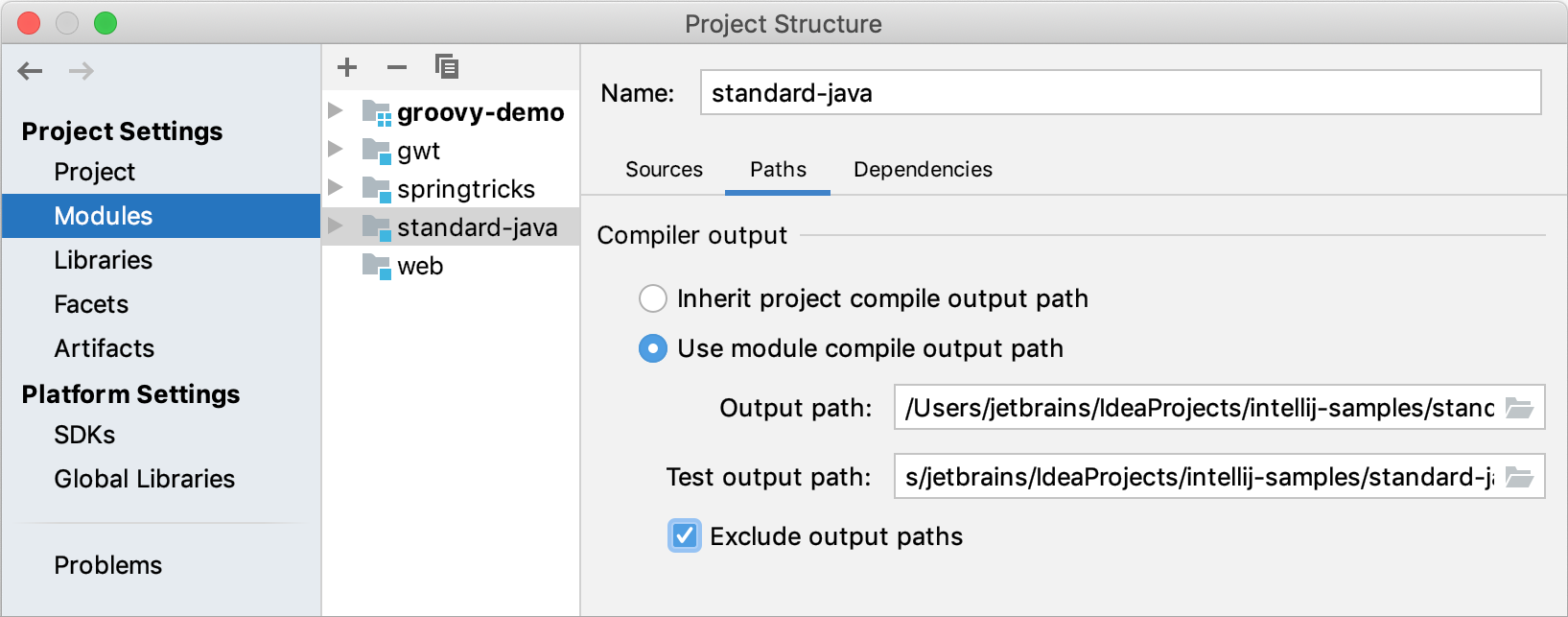The height and width of the screenshot is (617, 1568).
Task: Expand the gwt module tree
Action: pyautogui.click(x=336, y=150)
